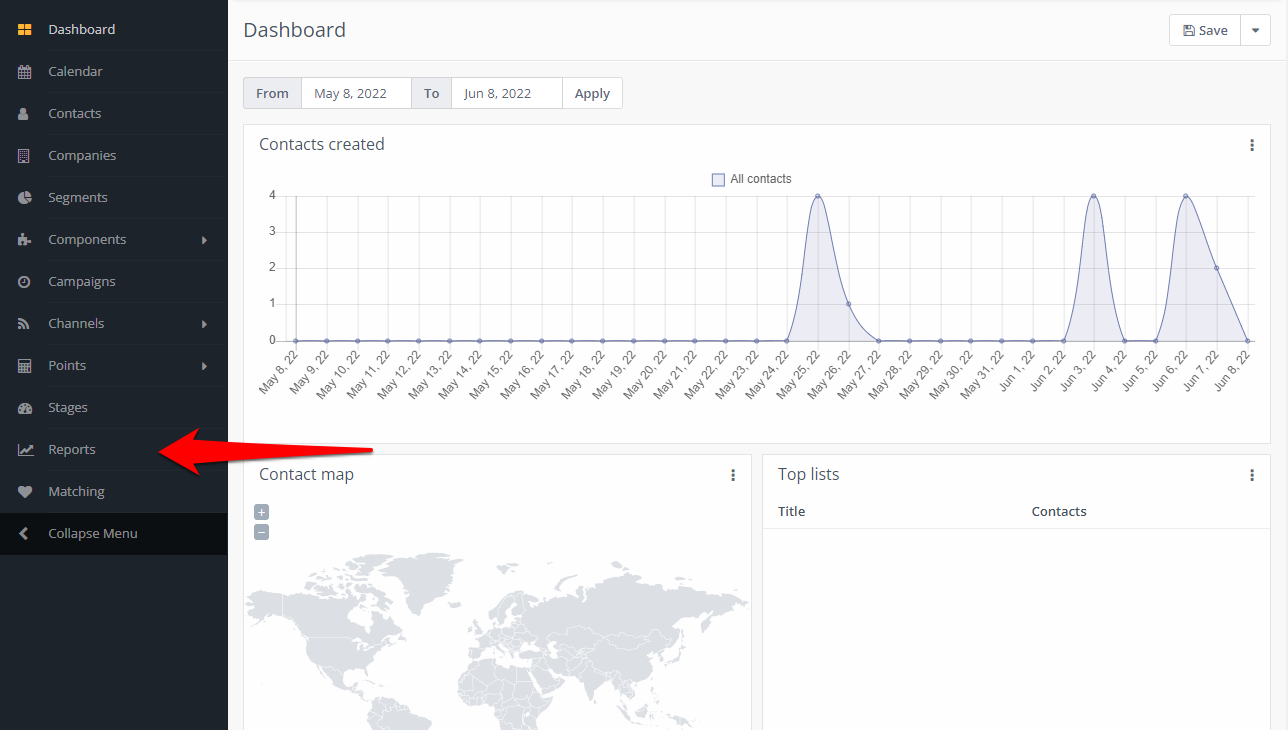Image resolution: width=1288 pixels, height=730 pixels.
Task: Click the Save dashboard button
Action: pos(1205,30)
